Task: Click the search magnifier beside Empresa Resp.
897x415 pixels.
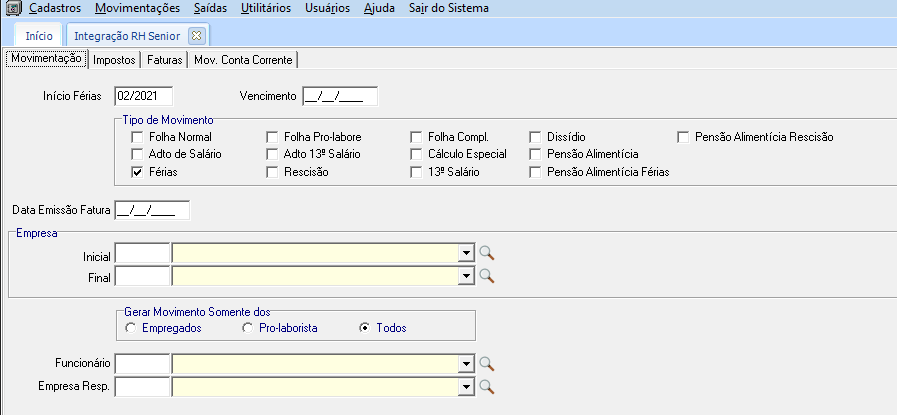Action: 487,385
